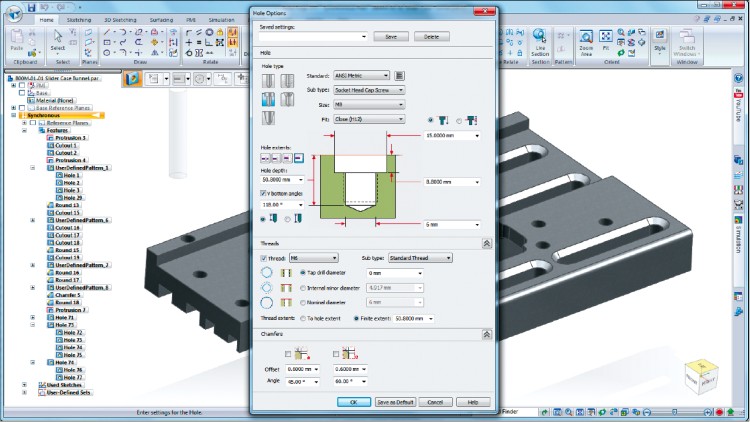Image resolution: width=750 pixels, height=422 pixels.
Task: Select the To hole extent radio button
Action: (304, 318)
